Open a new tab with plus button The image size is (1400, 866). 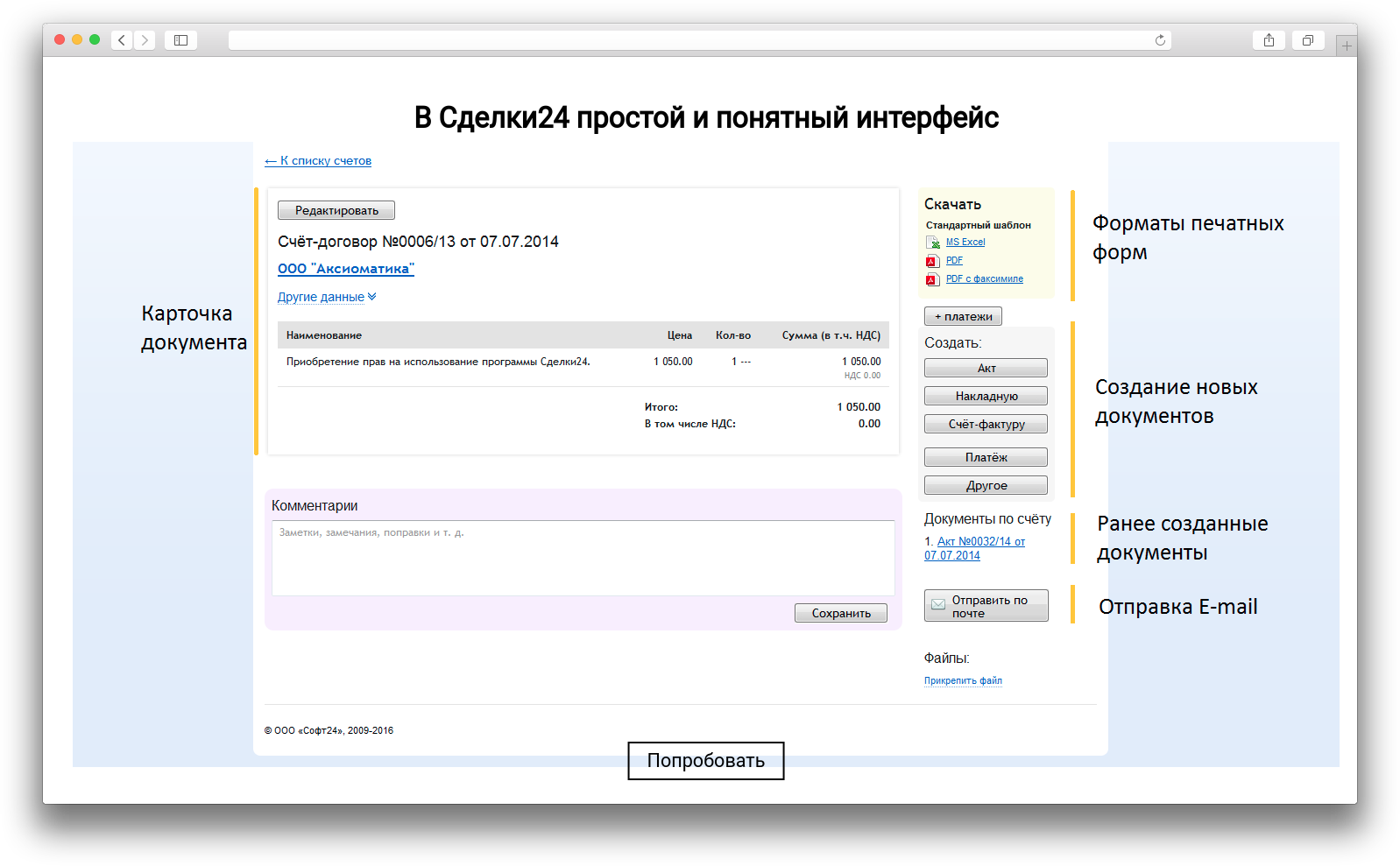[1346, 46]
